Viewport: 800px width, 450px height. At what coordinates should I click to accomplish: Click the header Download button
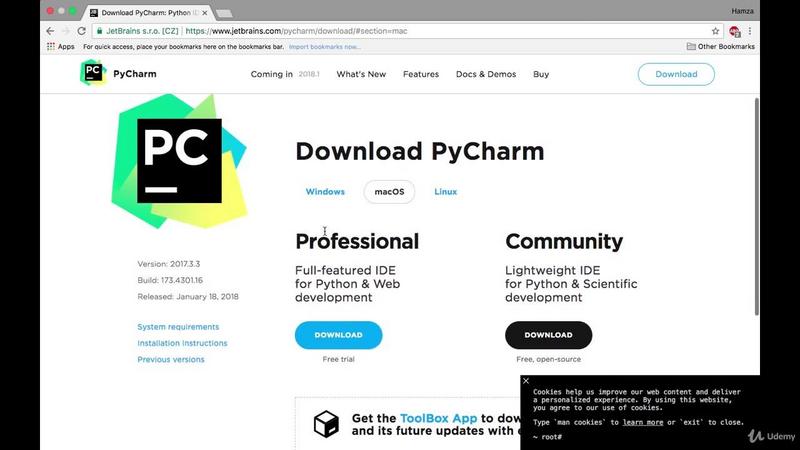coord(676,74)
